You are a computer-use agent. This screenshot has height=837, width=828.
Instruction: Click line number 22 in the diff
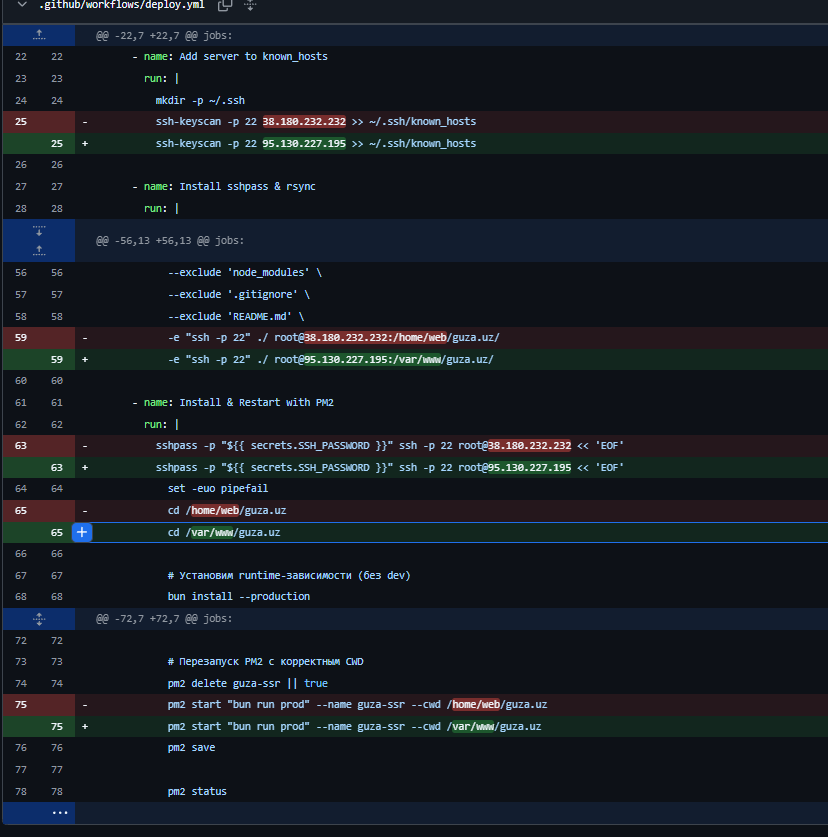tap(21, 56)
